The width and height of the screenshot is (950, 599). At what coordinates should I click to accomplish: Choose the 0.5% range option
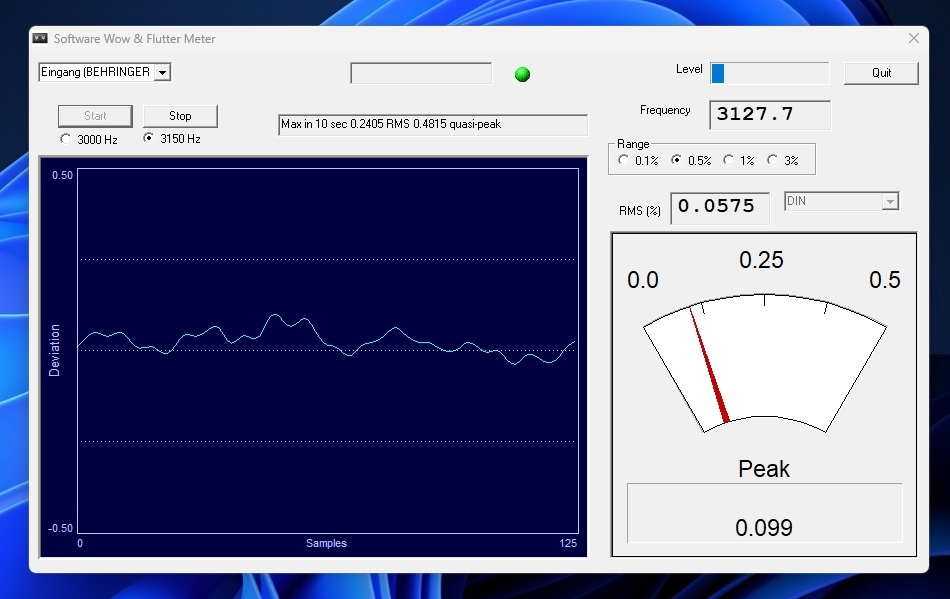[676, 160]
